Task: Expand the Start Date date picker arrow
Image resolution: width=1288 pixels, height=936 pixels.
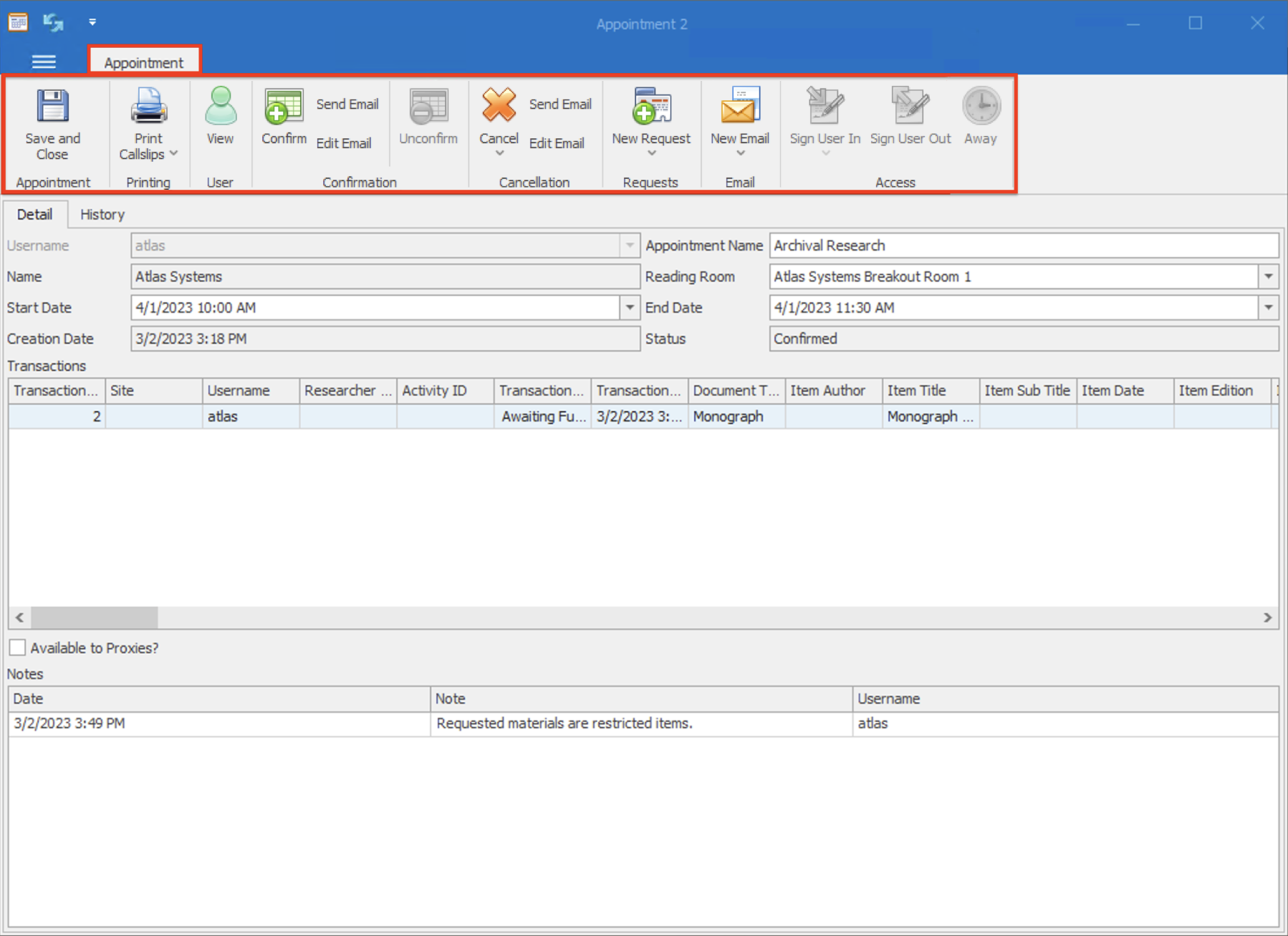Action: (629, 307)
